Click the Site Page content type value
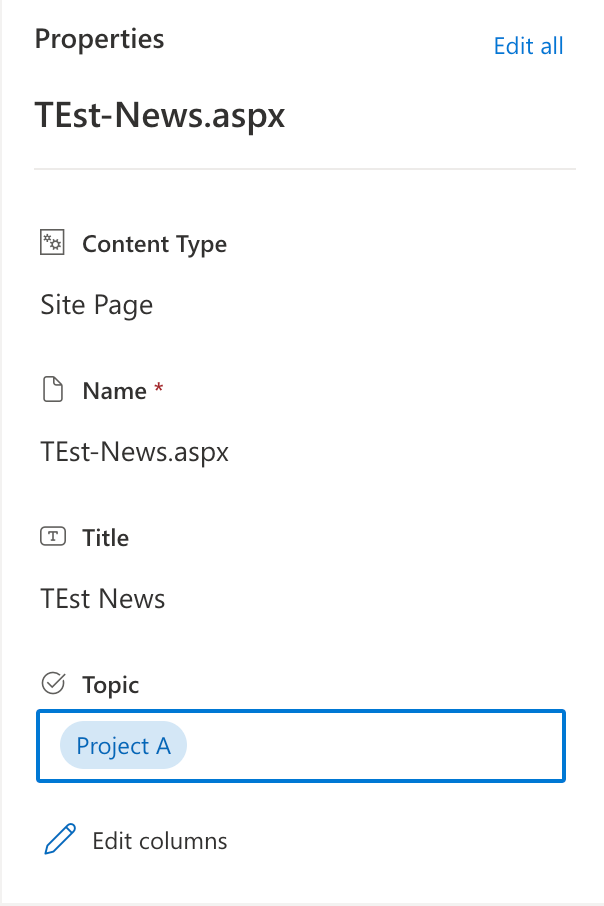The width and height of the screenshot is (604, 906). pos(97,305)
